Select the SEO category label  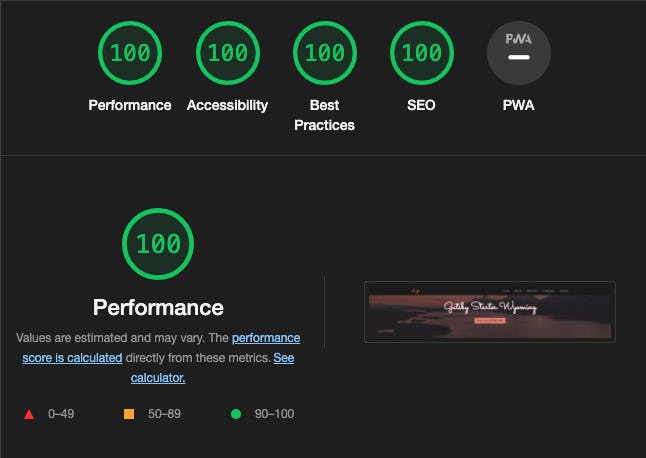point(421,105)
